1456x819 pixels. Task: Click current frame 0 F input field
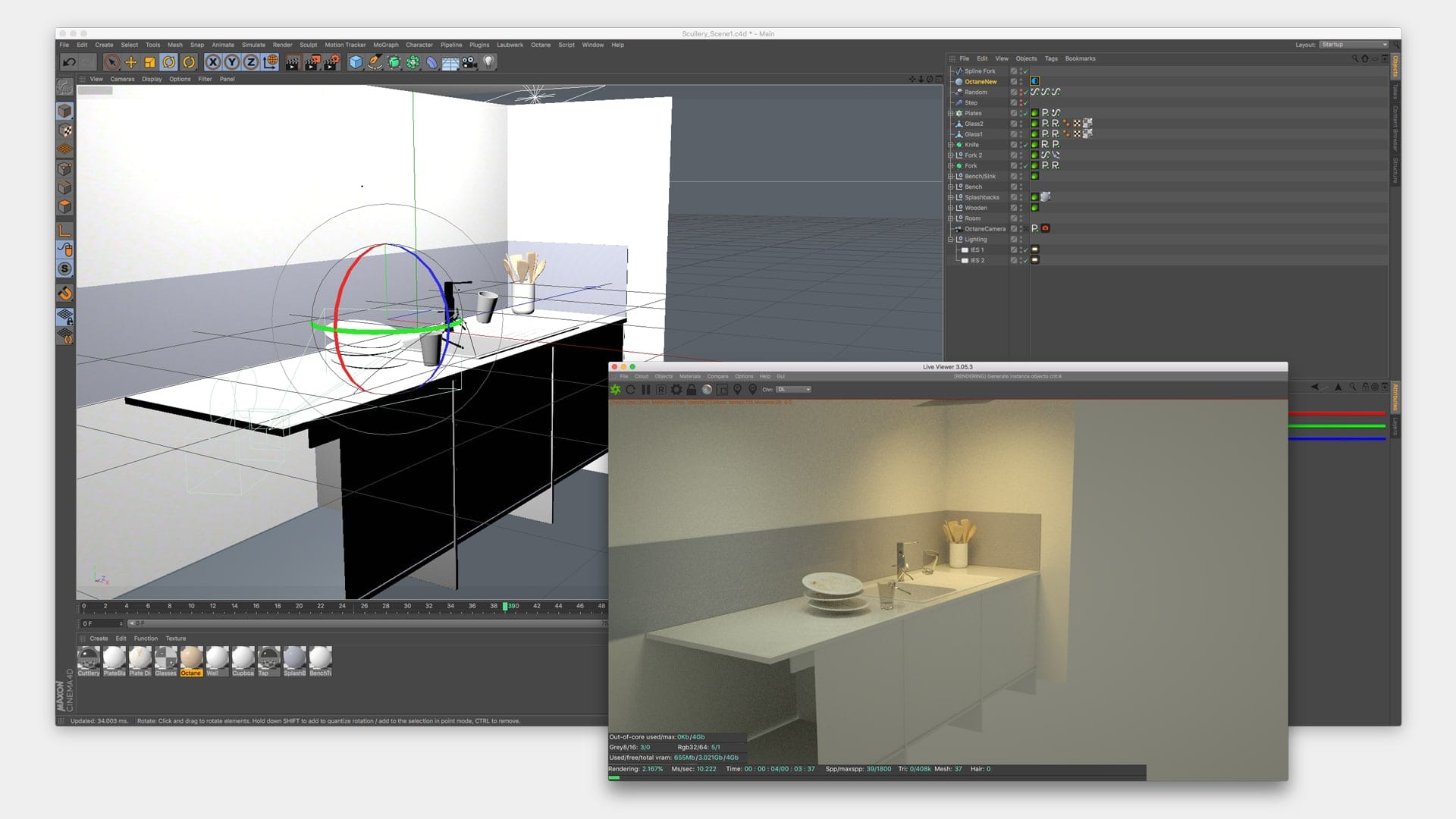pos(102,623)
